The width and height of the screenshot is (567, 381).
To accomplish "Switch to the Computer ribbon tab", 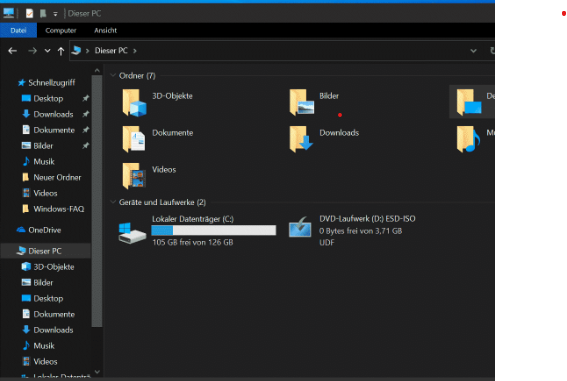I will pyautogui.click(x=61, y=30).
